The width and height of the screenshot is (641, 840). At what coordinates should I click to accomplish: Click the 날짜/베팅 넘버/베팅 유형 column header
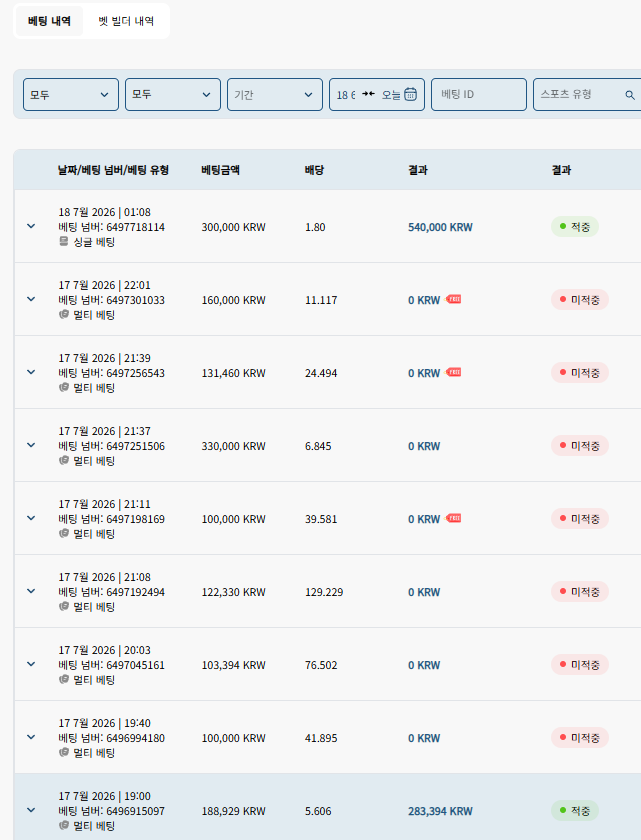[114, 170]
